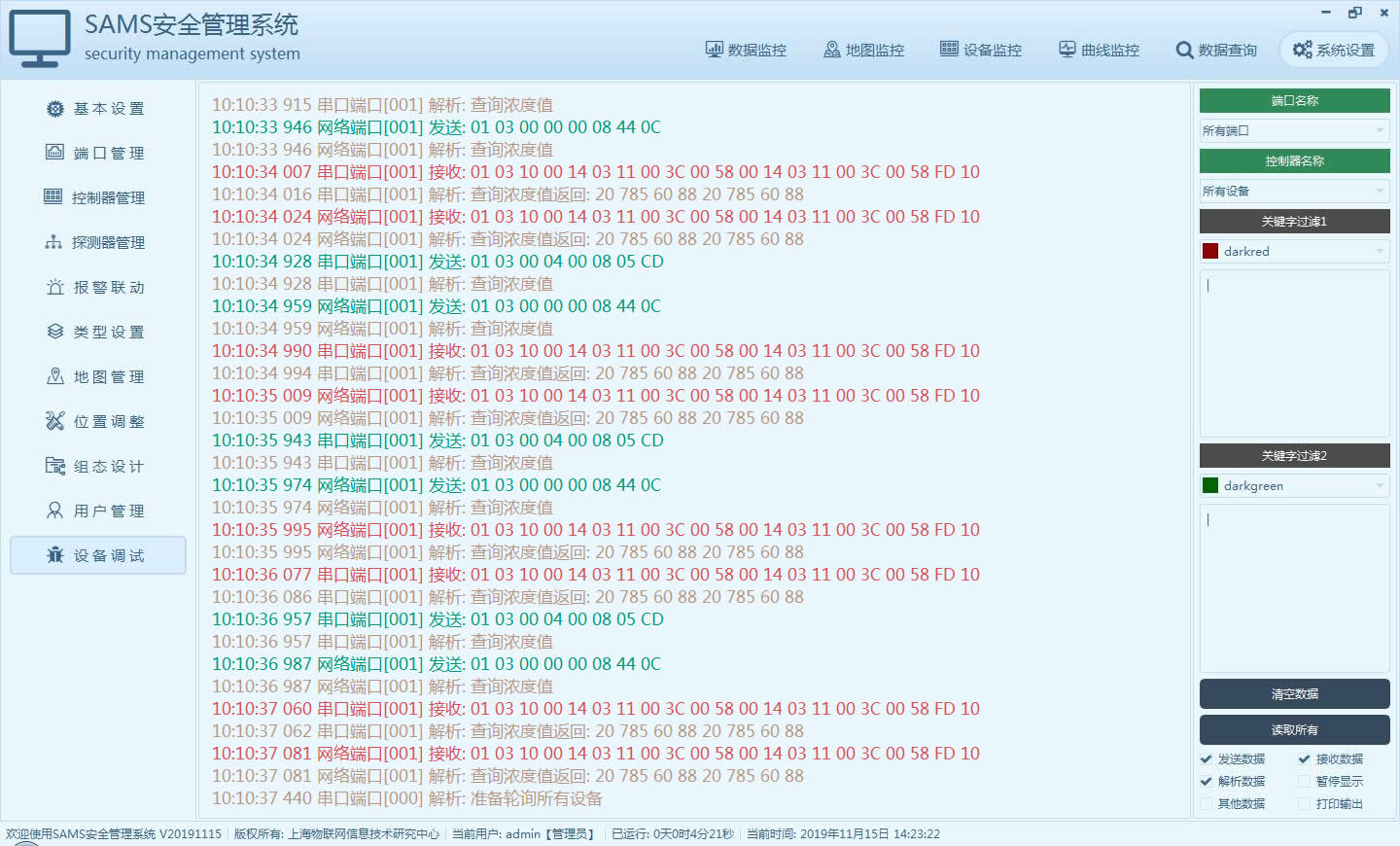The height and width of the screenshot is (846, 1400).
Task: Click the 控制器名称 header button
Action: 1294,161
